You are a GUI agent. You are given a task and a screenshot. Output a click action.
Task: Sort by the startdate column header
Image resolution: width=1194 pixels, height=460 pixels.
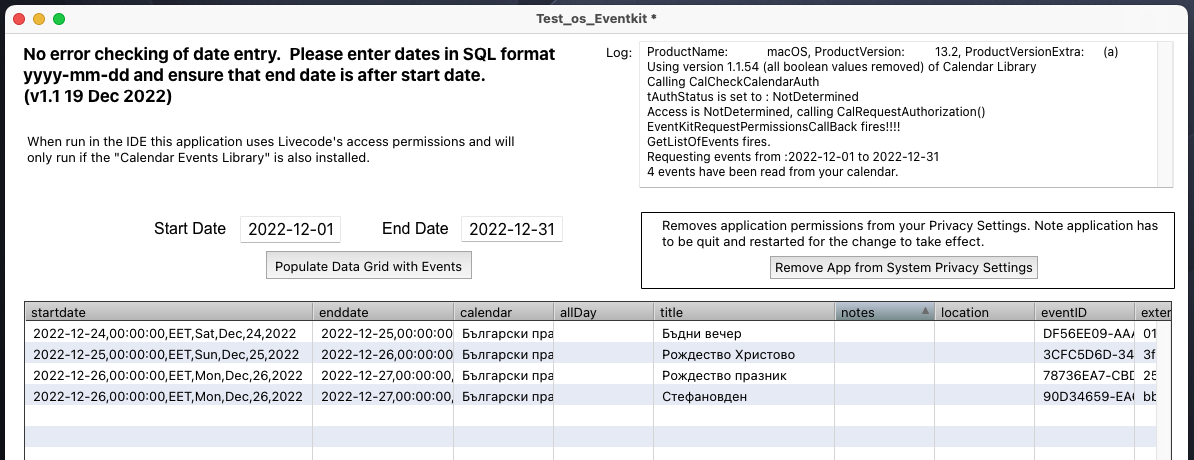(x=168, y=312)
